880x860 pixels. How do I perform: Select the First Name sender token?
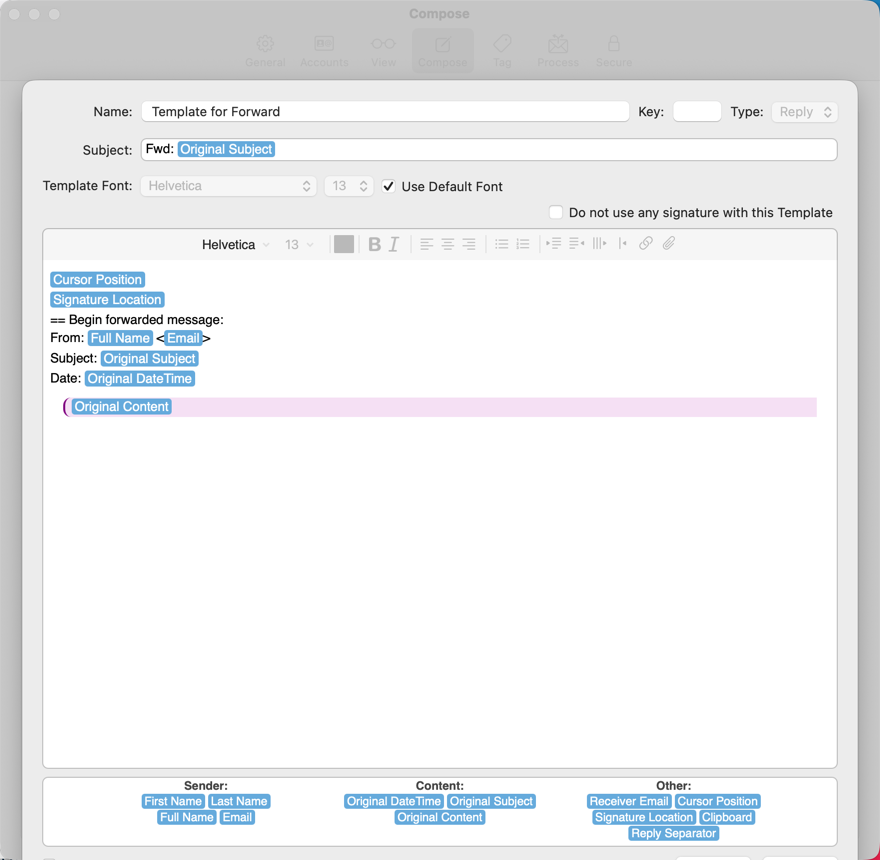click(x=173, y=801)
